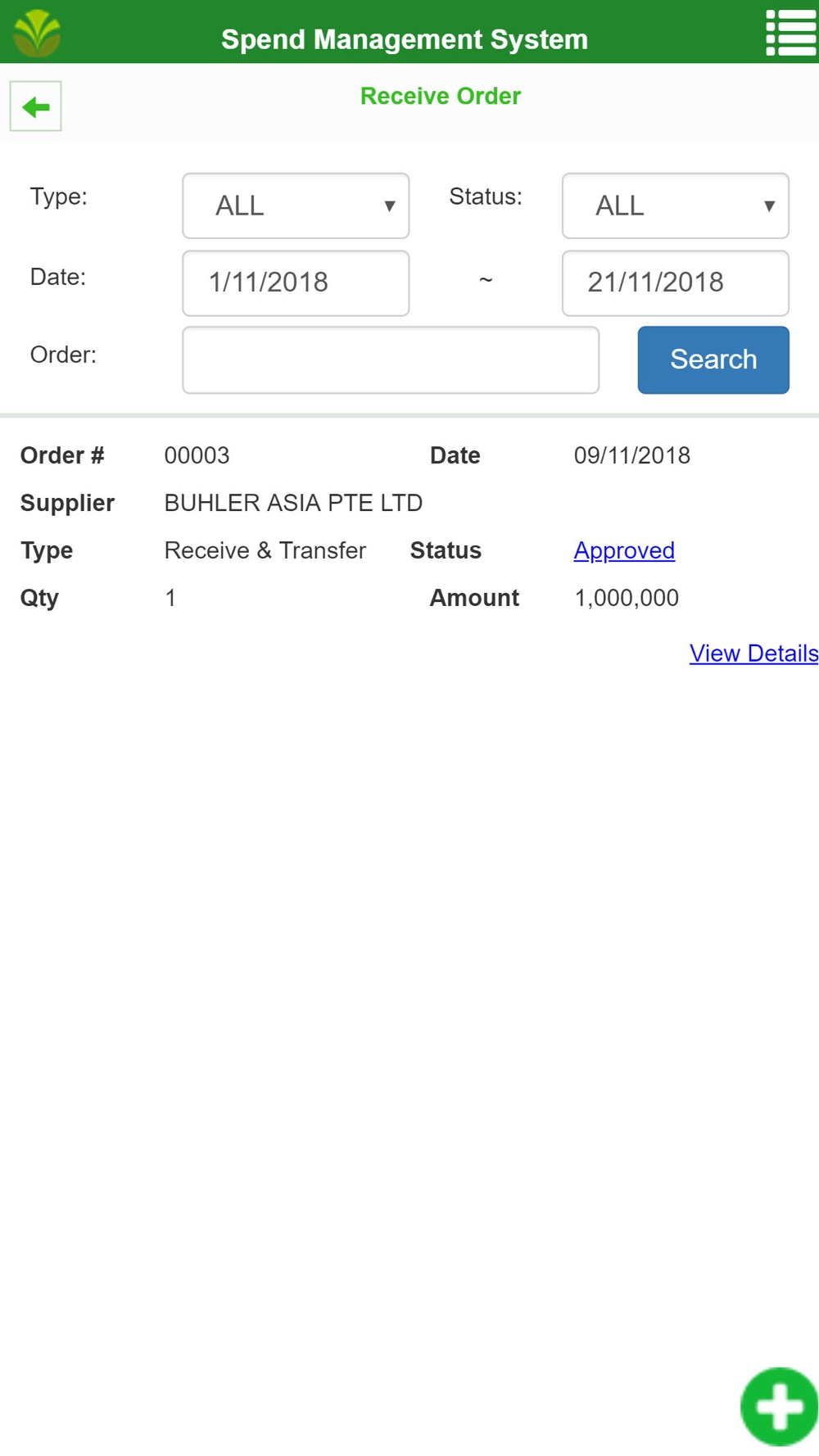
Task: Tap supplier name BUHLER ASIA PTE LTD
Action: (293, 503)
